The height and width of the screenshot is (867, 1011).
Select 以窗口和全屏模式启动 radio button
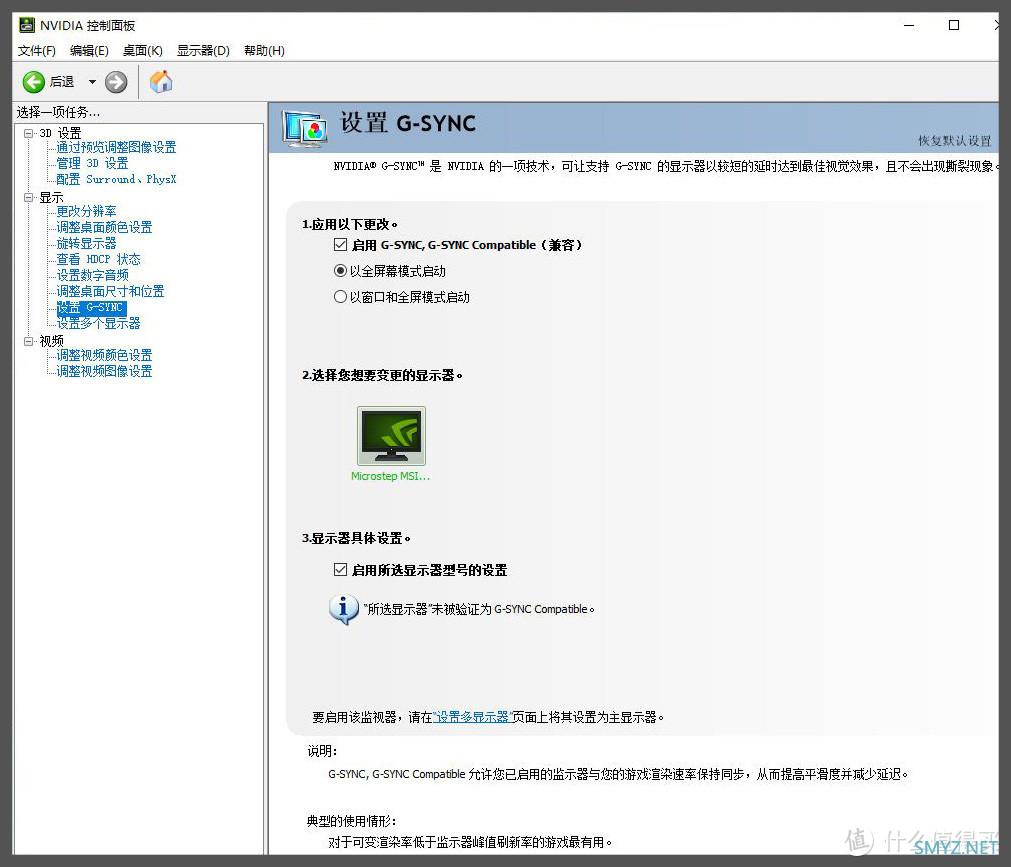(340, 297)
